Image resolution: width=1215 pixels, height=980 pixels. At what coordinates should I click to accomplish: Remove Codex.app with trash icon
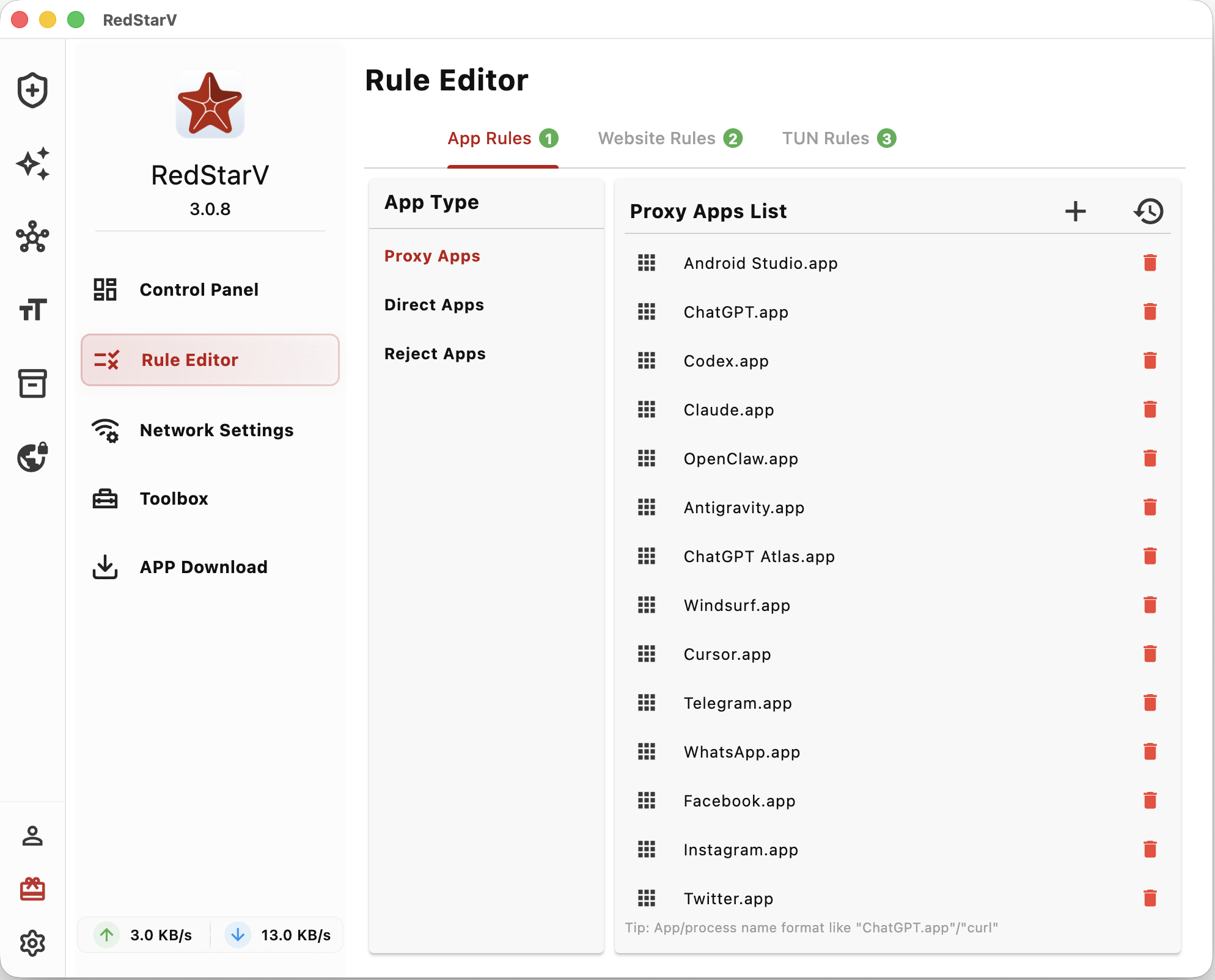(x=1150, y=360)
